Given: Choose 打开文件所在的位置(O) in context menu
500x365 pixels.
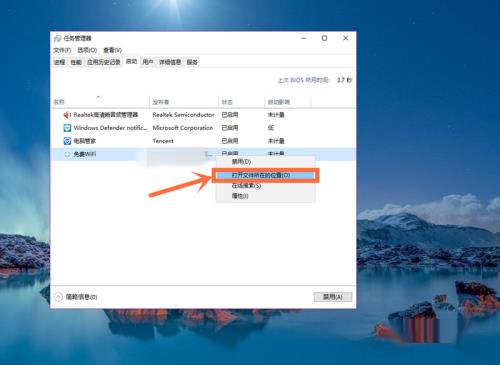Looking at the screenshot, I should [265, 175].
